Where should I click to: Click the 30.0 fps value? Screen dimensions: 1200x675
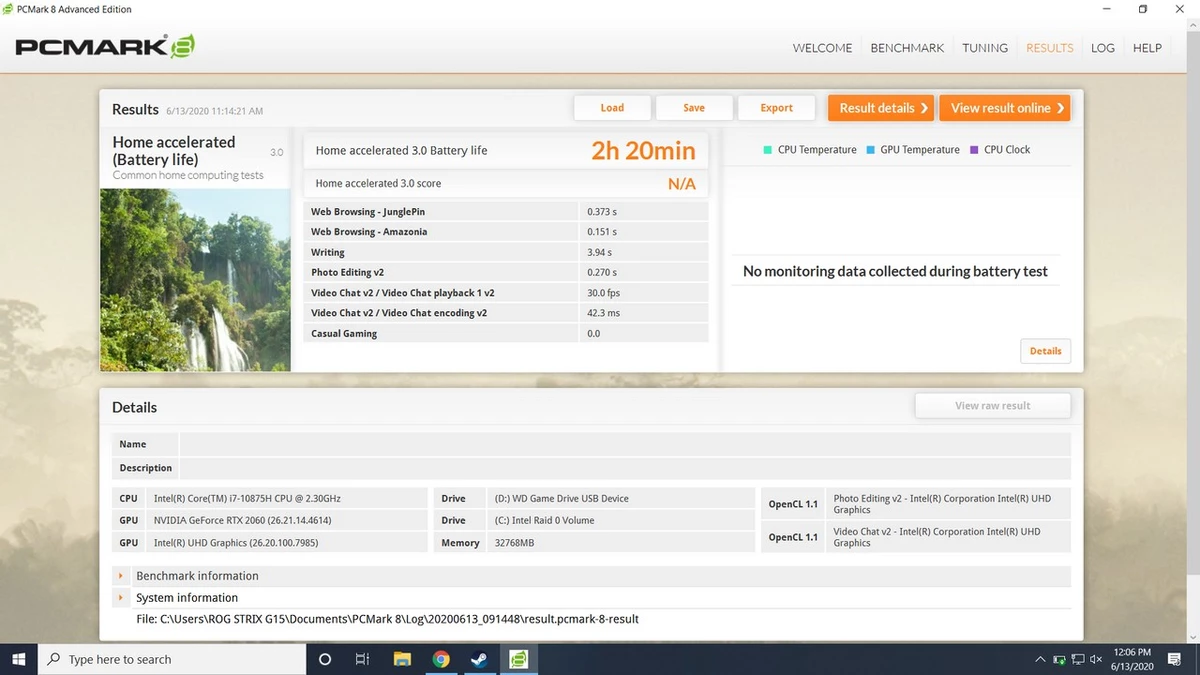[x=604, y=293]
